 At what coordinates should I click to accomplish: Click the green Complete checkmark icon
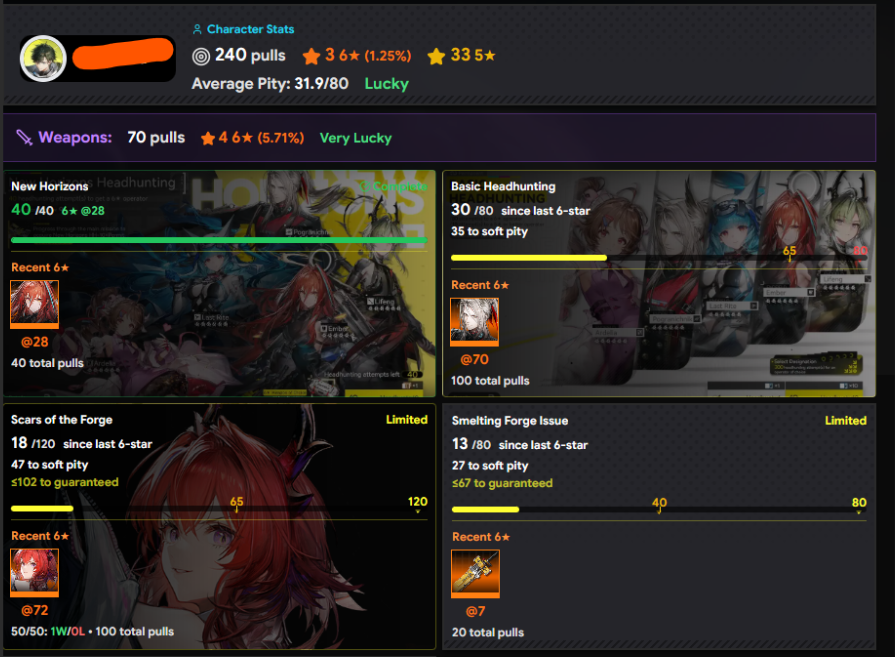[x=365, y=187]
